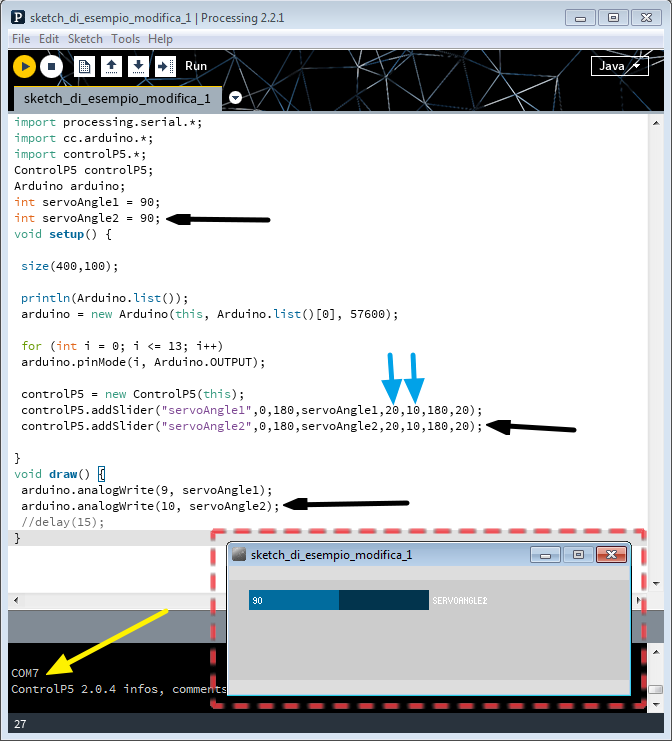Image resolution: width=672 pixels, height=741 pixels.
Task: Run the sketch with the play button
Action: click(x=25, y=66)
